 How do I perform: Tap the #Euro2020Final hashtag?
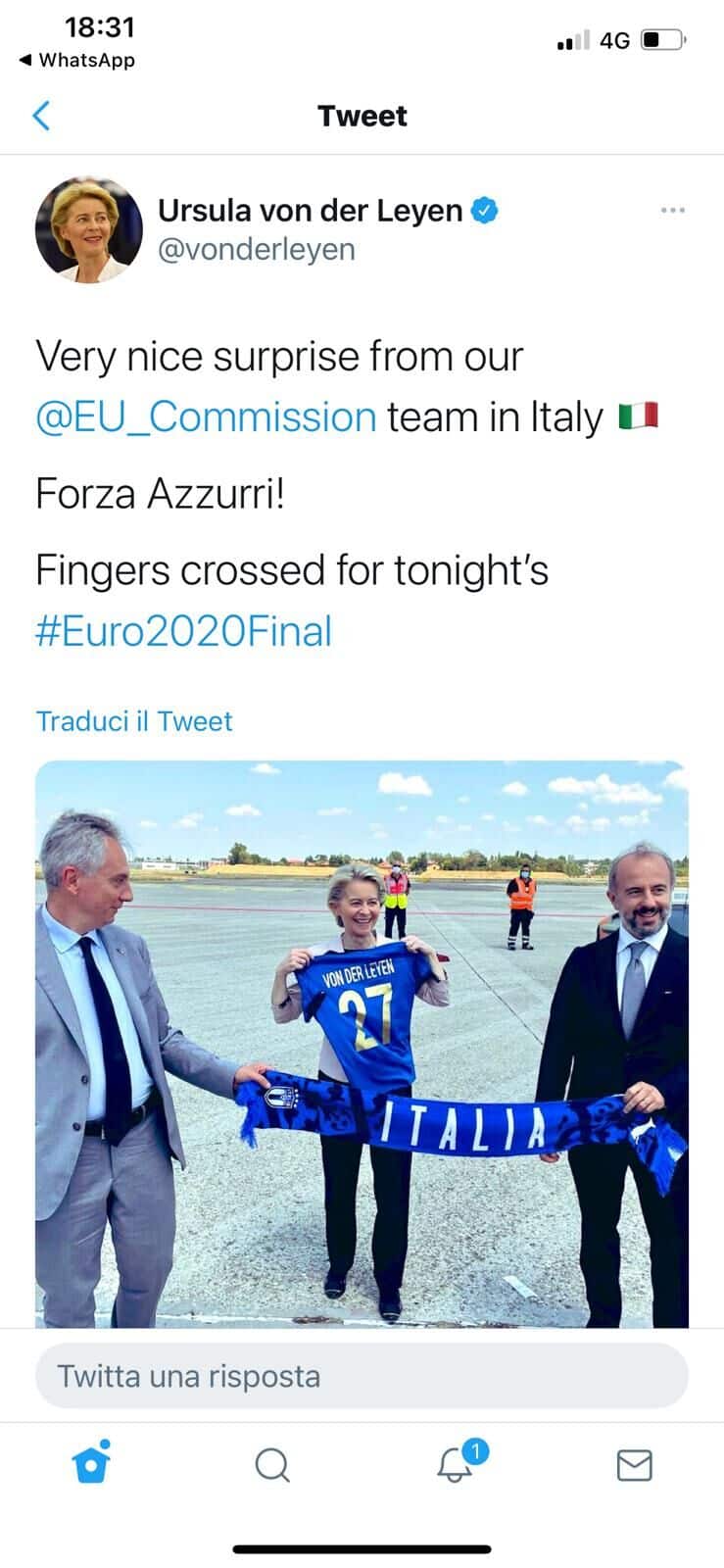pyautogui.click(x=183, y=631)
